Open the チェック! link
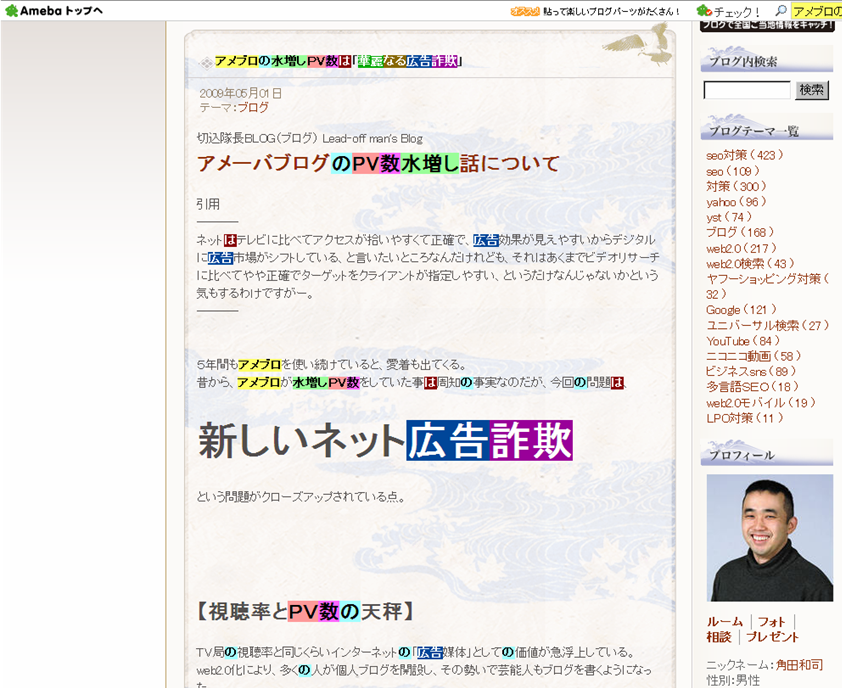This screenshot has width=842, height=688. point(737,11)
